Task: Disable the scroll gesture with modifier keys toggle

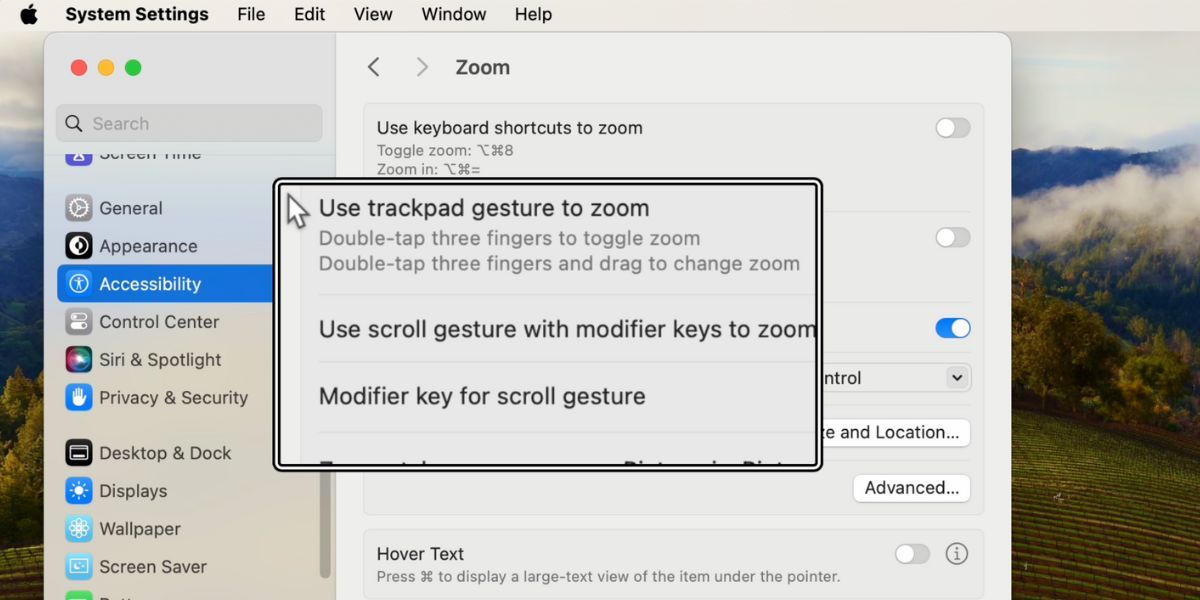Action: pyautogui.click(x=951, y=328)
